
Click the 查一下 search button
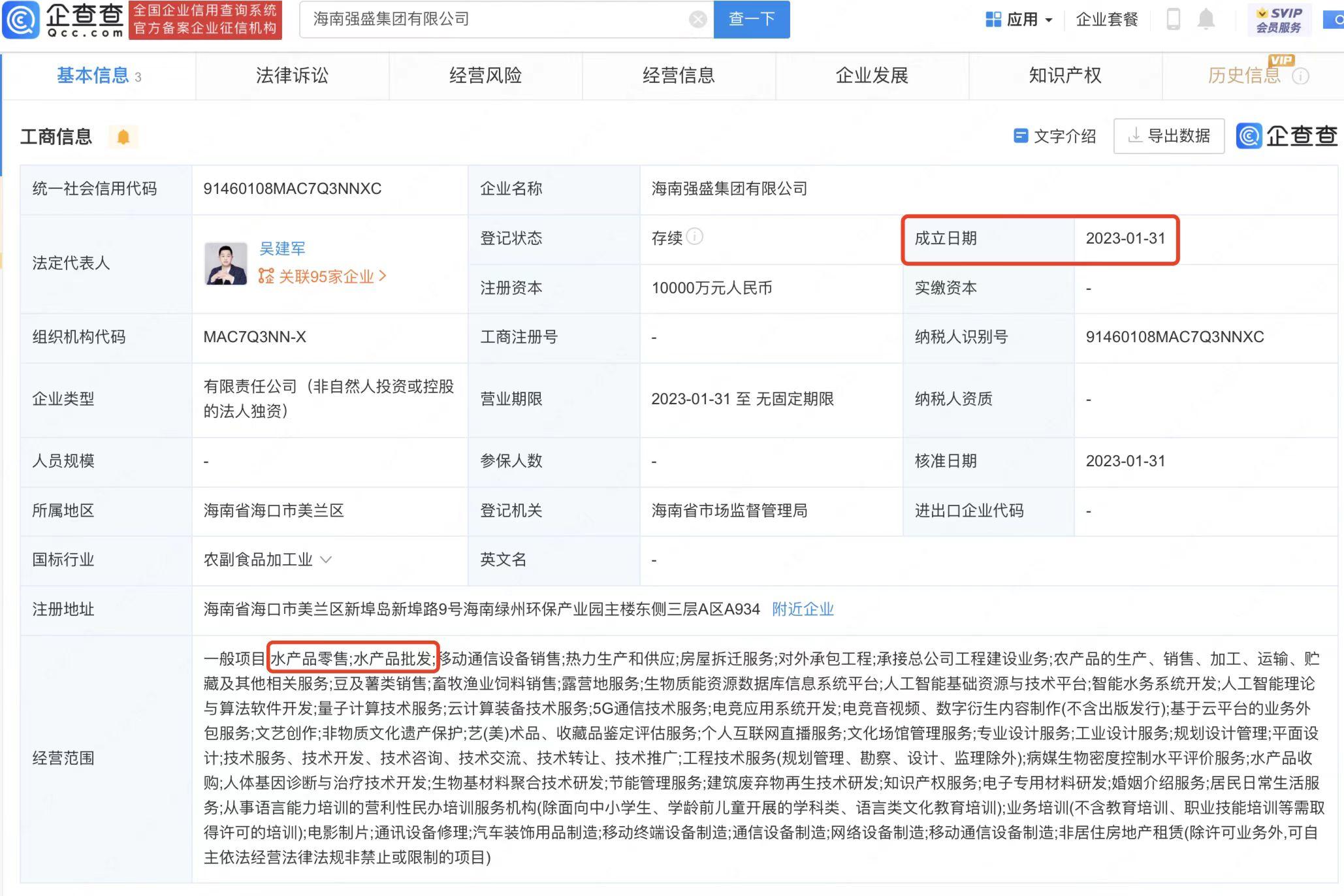[x=751, y=20]
